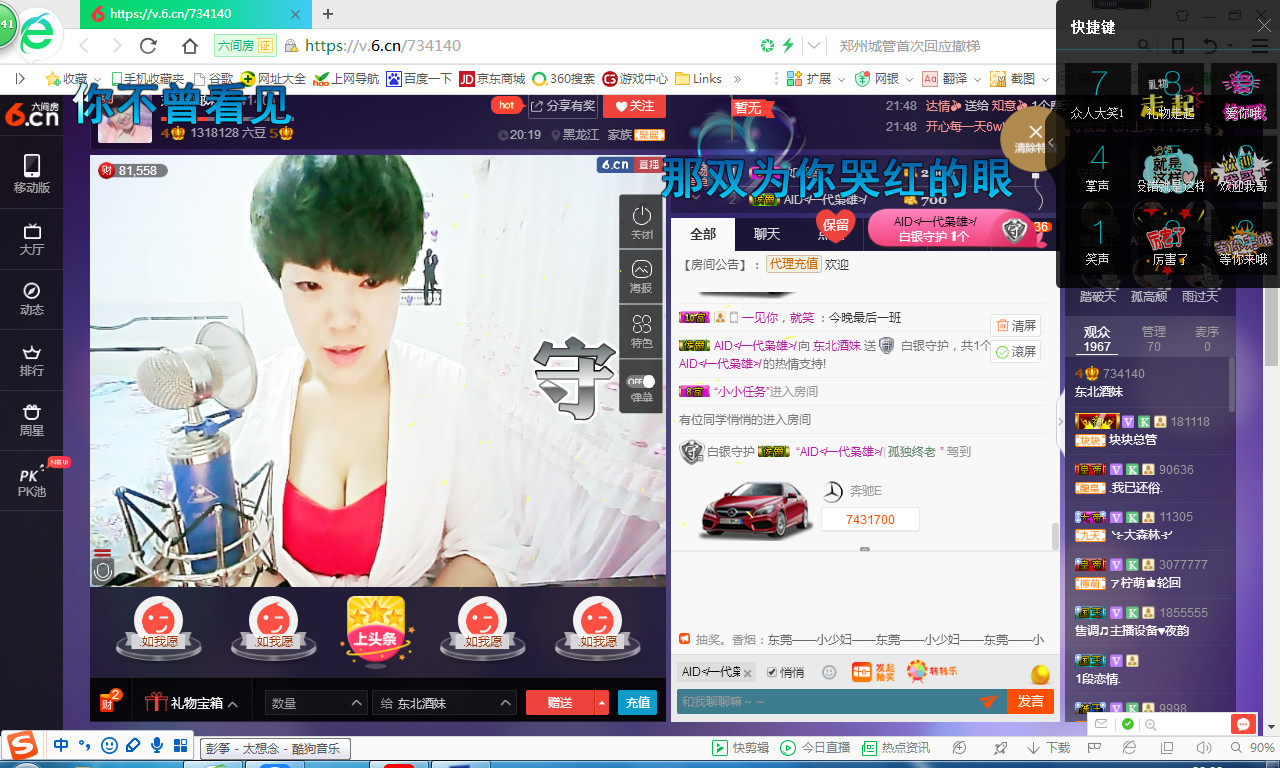Image resolution: width=1280 pixels, height=768 pixels.
Task: Switch to 观众 audience tab
Action: (x=1097, y=339)
